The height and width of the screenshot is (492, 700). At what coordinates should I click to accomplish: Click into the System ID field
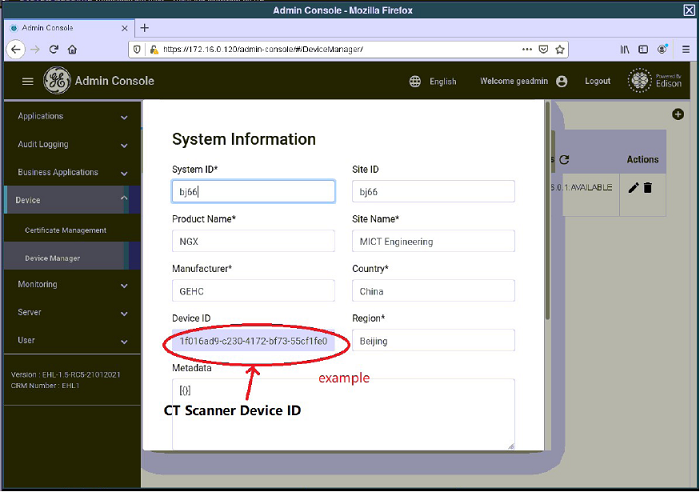click(253, 191)
